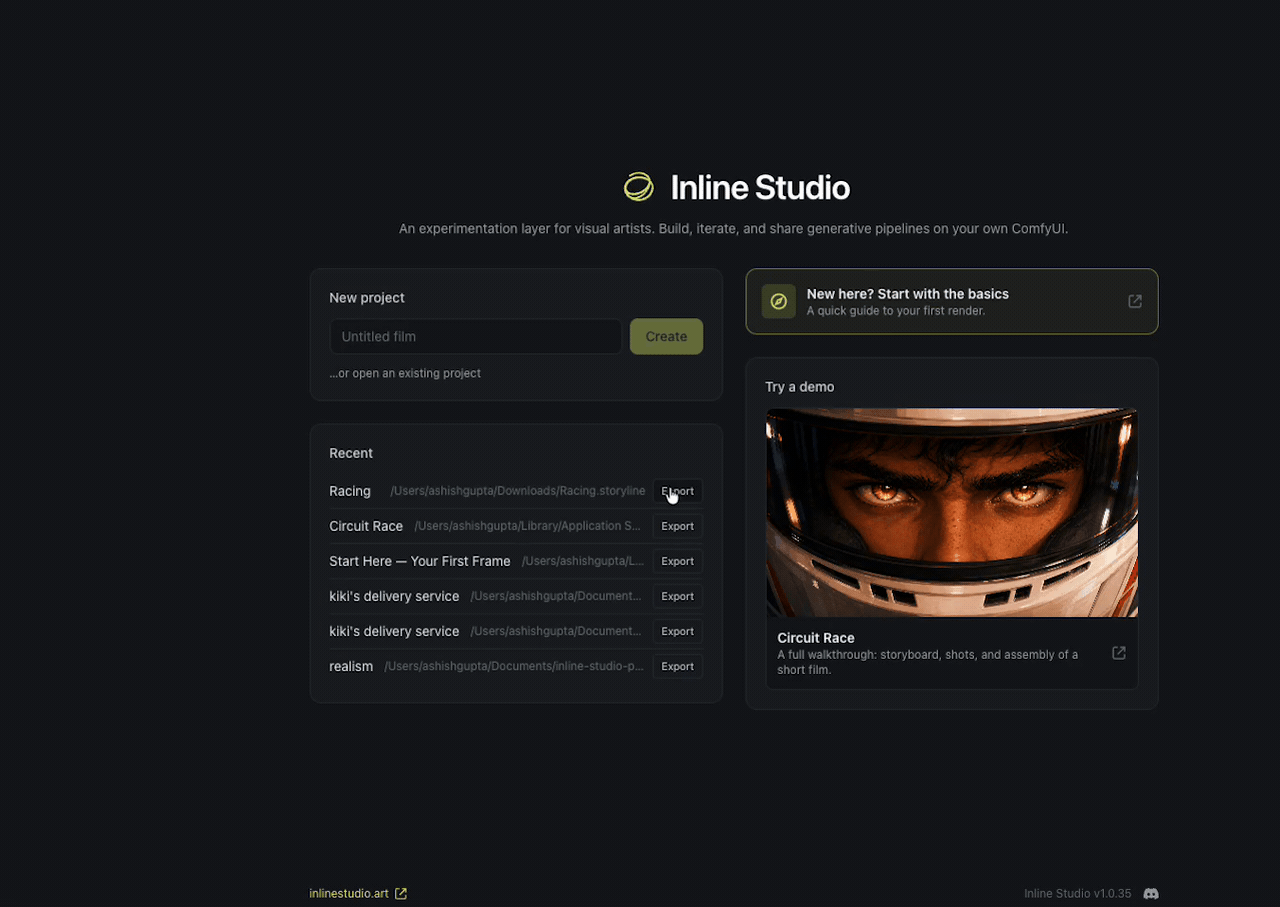The width and height of the screenshot is (1280, 907).
Task: Export the Start Here — Your First Frame project
Action: coord(677,561)
